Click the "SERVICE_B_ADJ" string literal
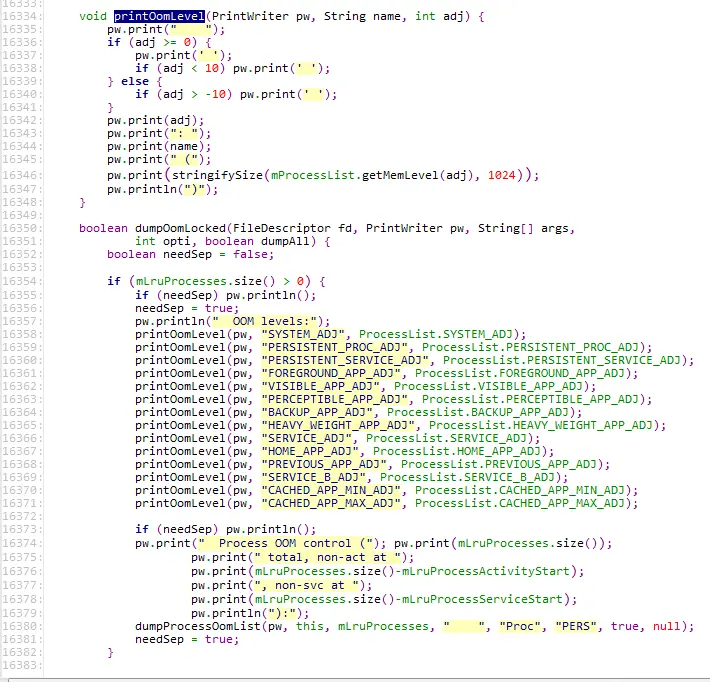This screenshot has height=682, width=710. 313,478
